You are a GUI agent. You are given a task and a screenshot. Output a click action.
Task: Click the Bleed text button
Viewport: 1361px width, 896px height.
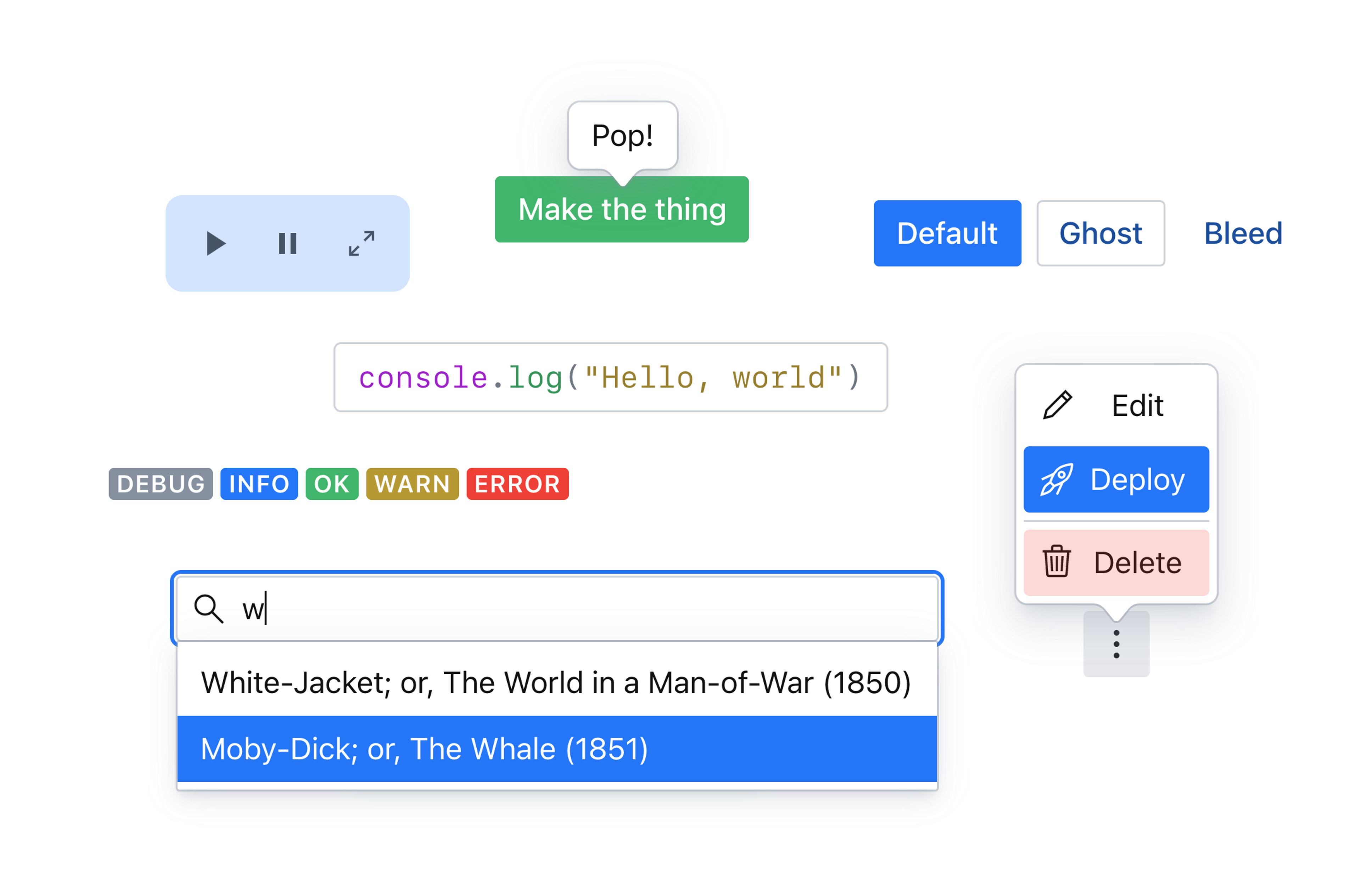coord(1243,233)
